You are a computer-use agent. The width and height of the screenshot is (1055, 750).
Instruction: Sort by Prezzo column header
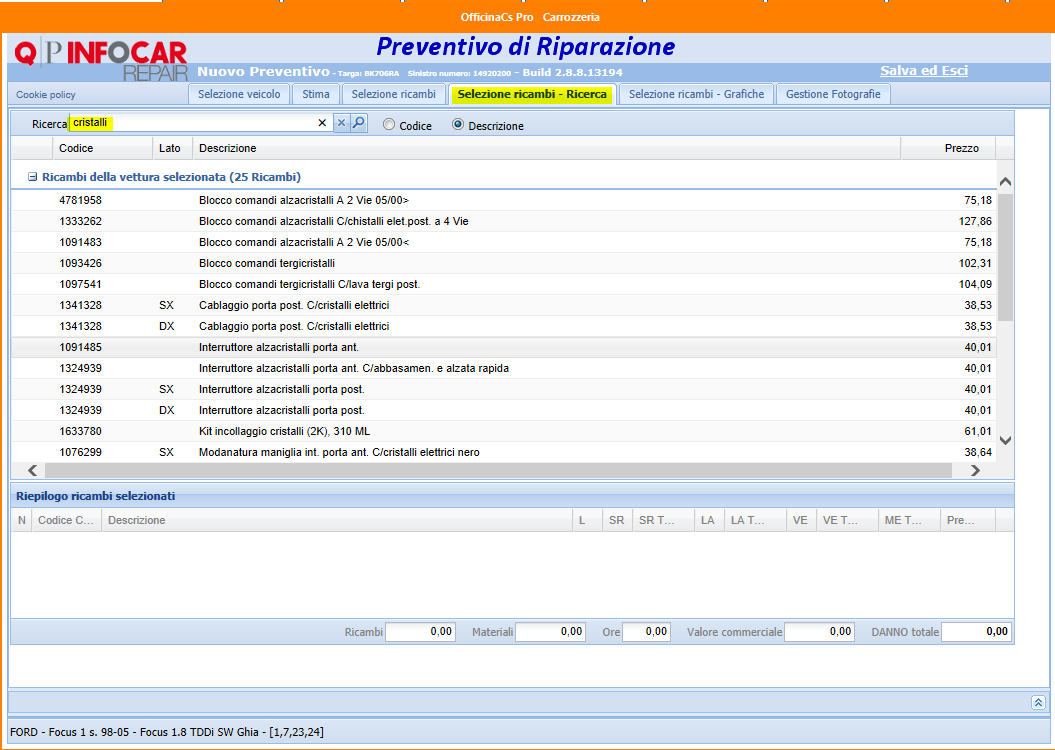point(948,148)
